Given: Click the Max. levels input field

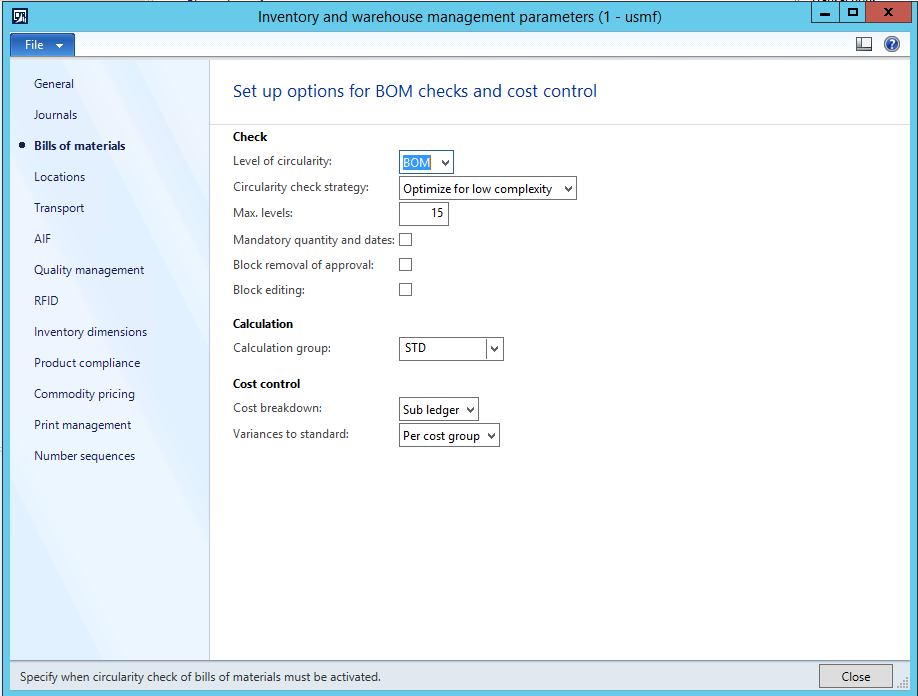Looking at the screenshot, I should pyautogui.click(x=423, y=213).
